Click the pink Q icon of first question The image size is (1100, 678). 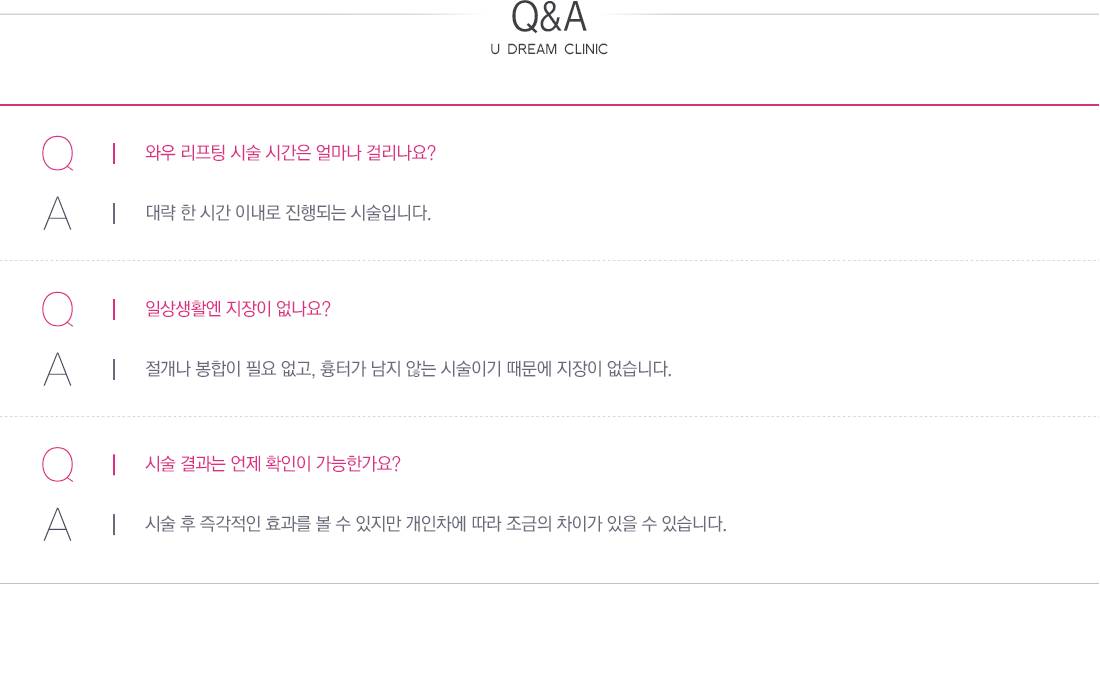pos(58,154)
